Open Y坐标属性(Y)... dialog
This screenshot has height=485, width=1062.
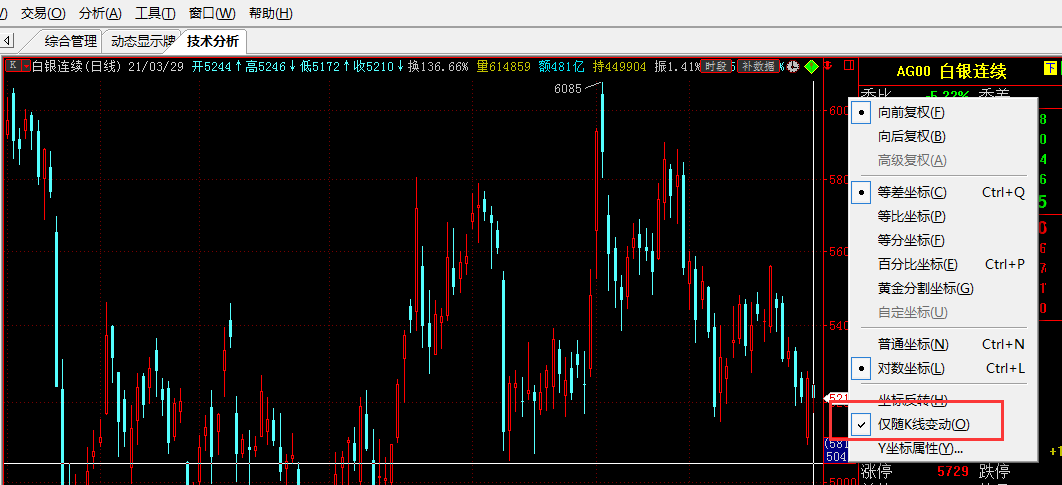click(942, 448)
